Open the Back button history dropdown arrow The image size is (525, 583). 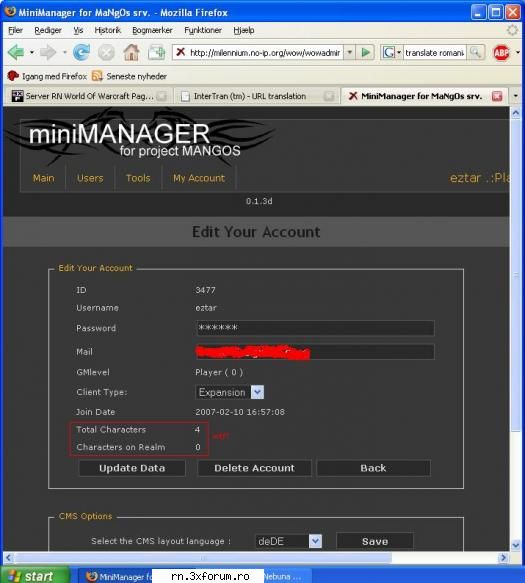point(32,52)
